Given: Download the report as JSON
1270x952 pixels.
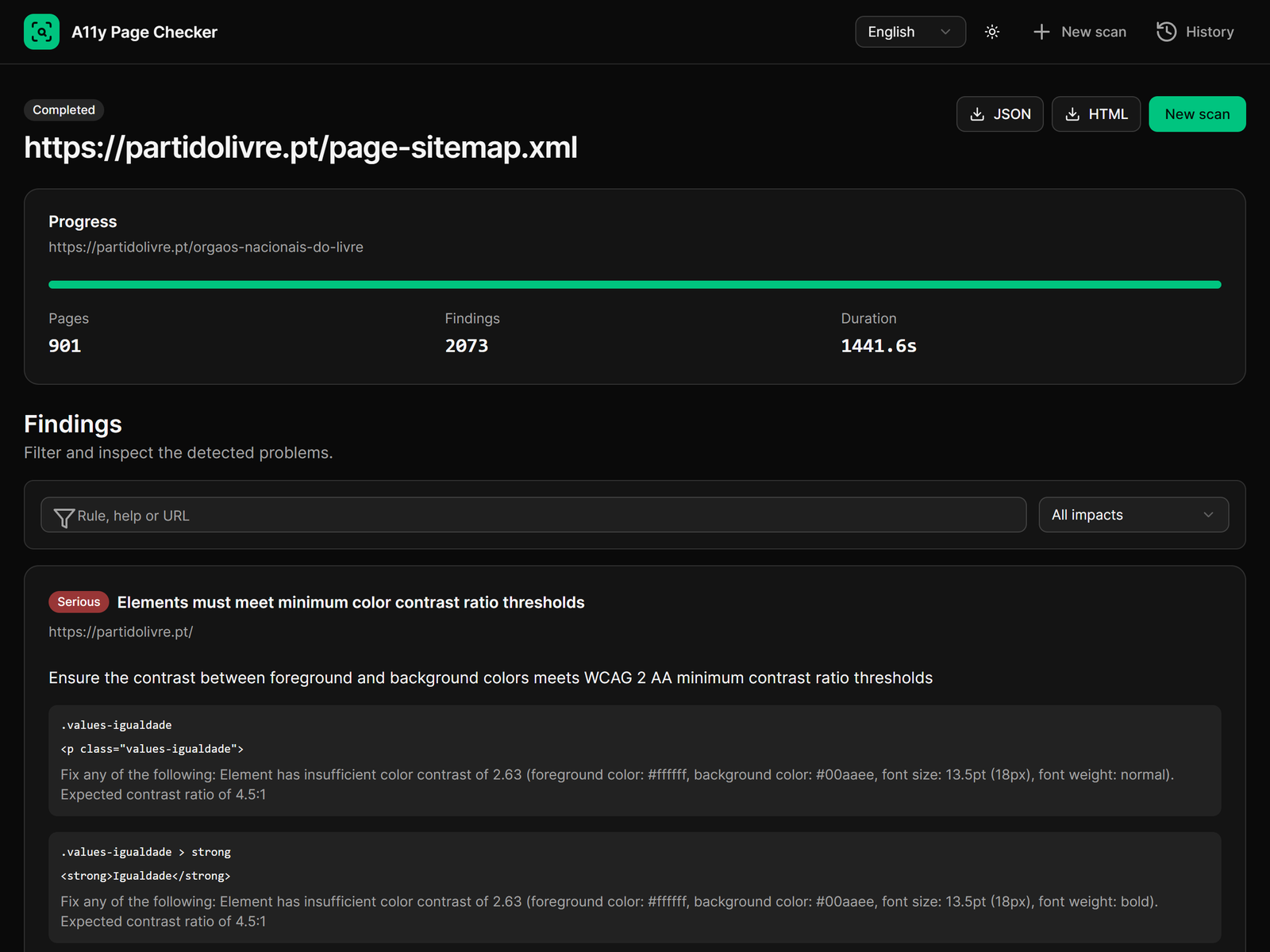Looking at the screenshot, I should click(1000, 114).
